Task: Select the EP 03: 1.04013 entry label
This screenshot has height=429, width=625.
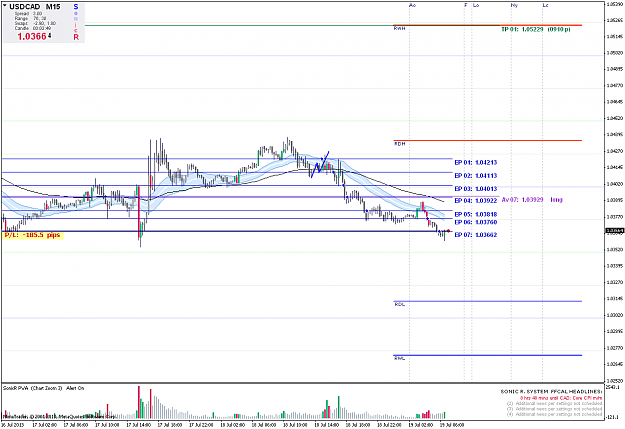Action: pyautogui.click(x=476, y=189)
